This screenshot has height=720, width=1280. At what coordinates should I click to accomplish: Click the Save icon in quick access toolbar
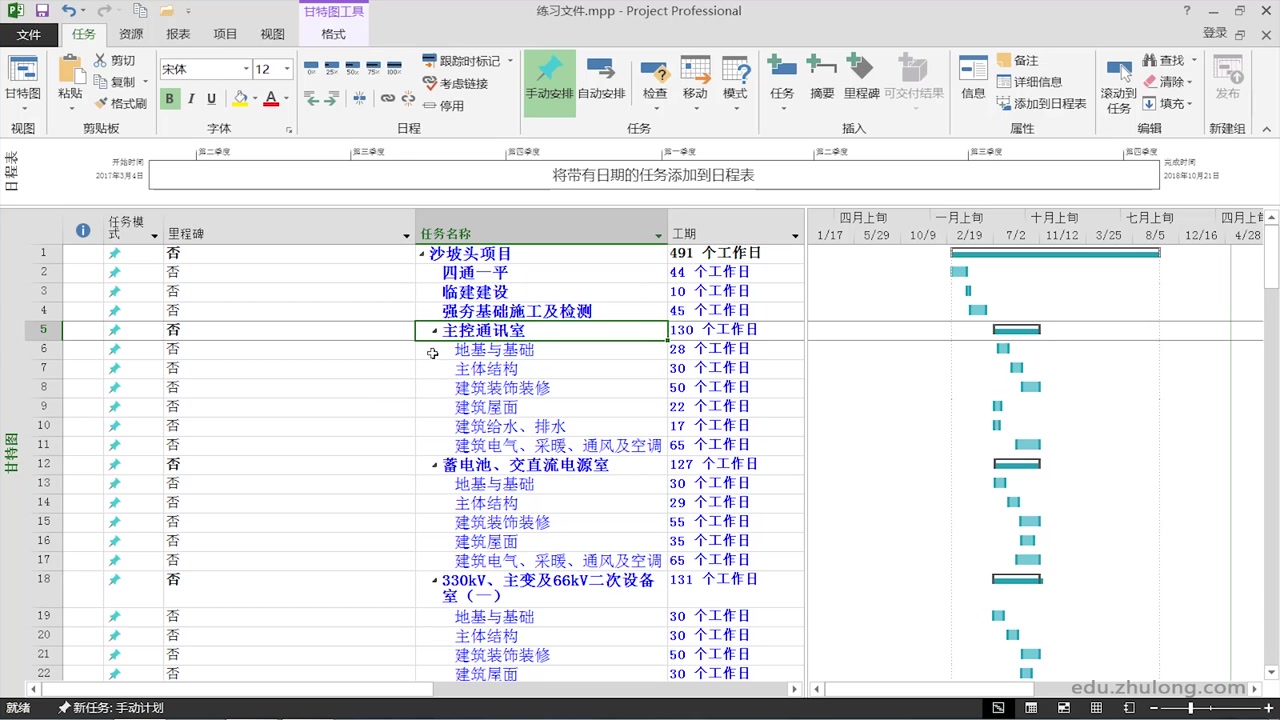click(x=42, y=11)
